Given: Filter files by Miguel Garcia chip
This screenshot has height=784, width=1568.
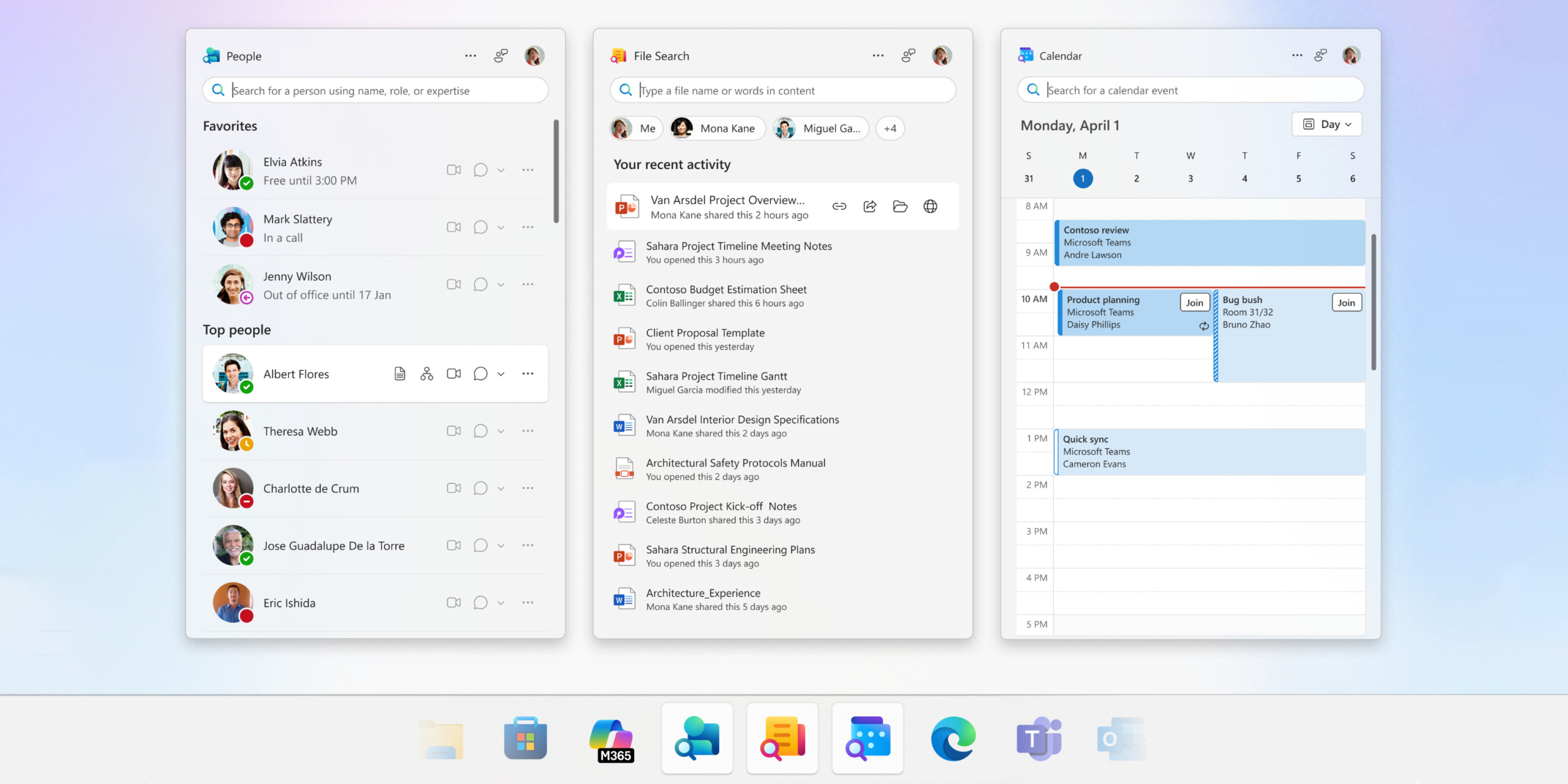Looking at the screenshot, I should 820,128.
